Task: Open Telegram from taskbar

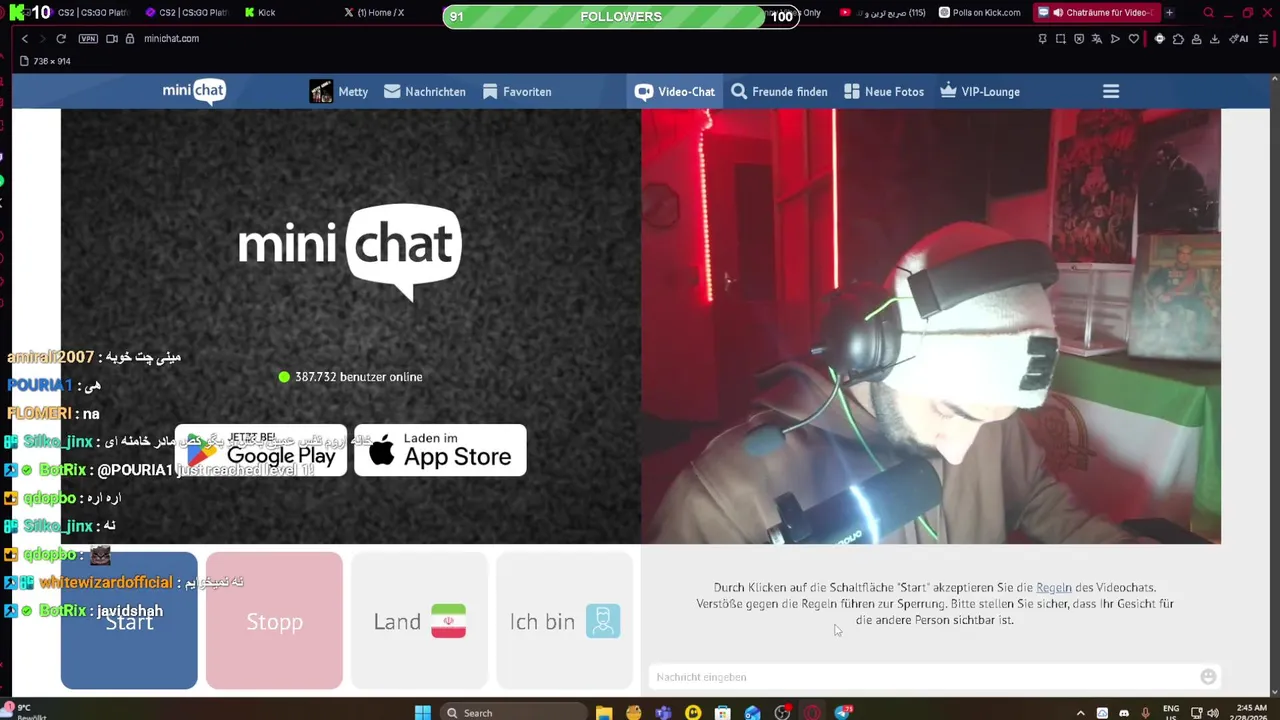Action: (x=843, y=712)
